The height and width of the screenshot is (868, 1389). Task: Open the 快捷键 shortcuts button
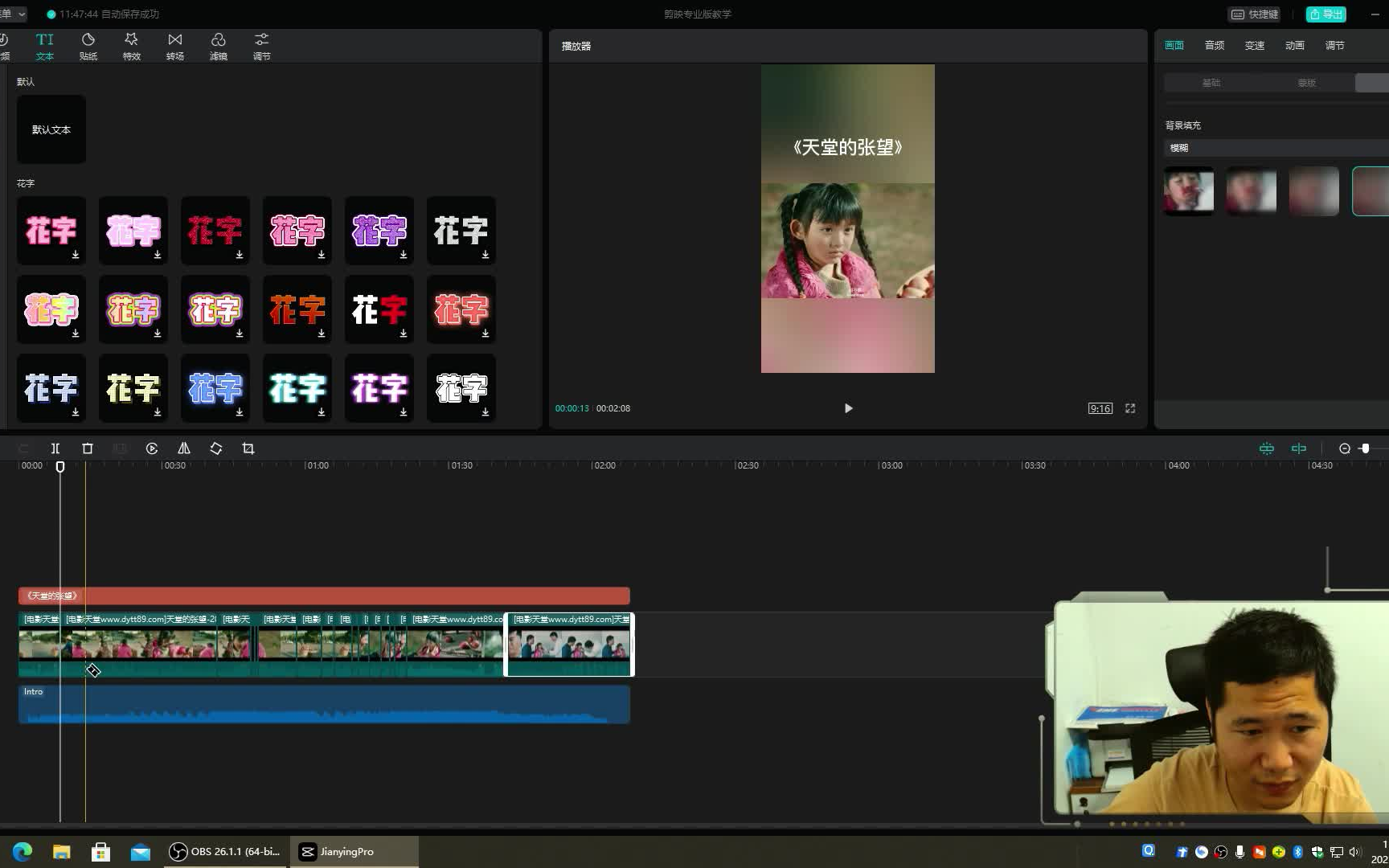pos(1255,14)
